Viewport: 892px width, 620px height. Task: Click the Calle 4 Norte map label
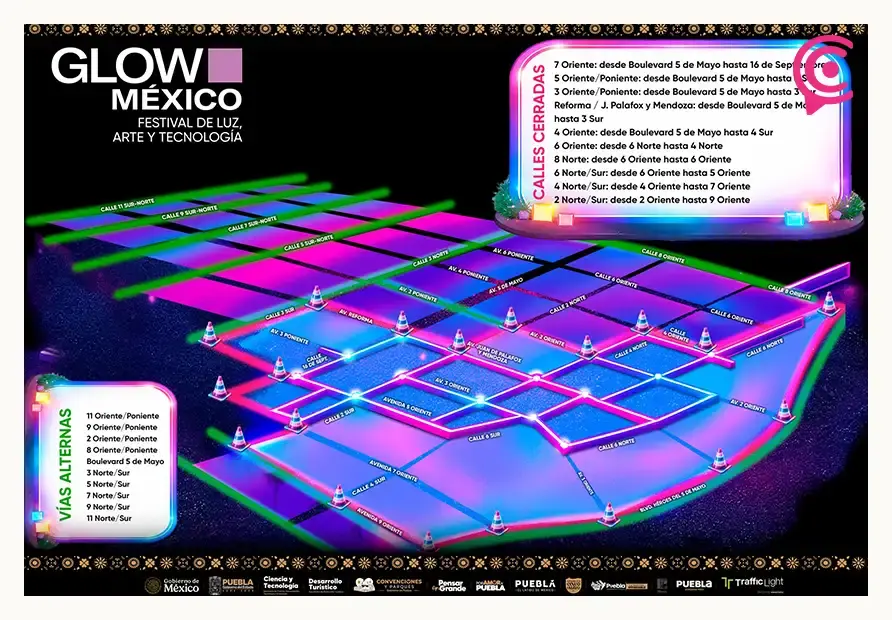tap(631, 350)
